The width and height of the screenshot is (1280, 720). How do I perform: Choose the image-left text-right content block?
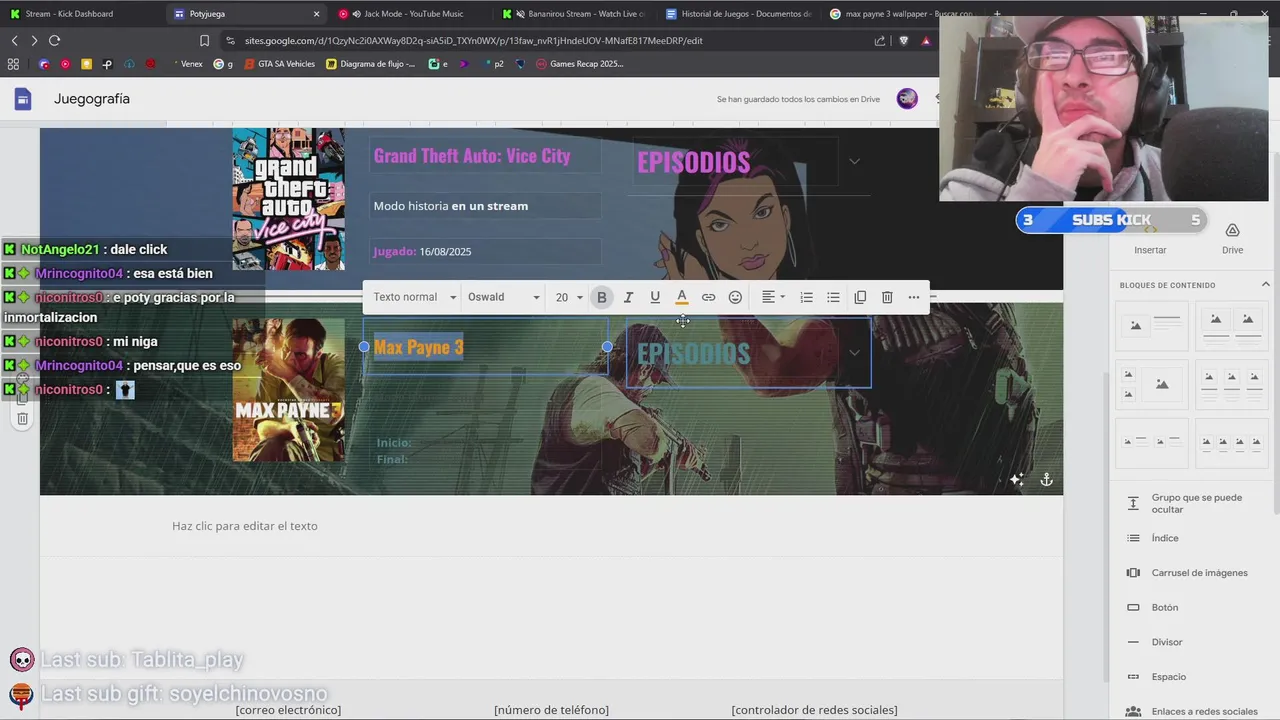coord(1152,326)
